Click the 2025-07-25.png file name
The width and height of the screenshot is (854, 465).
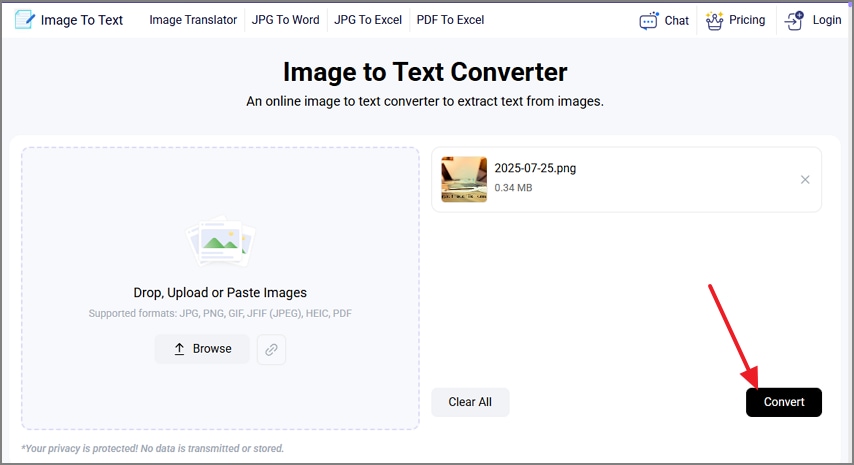[x=535, y=168]
